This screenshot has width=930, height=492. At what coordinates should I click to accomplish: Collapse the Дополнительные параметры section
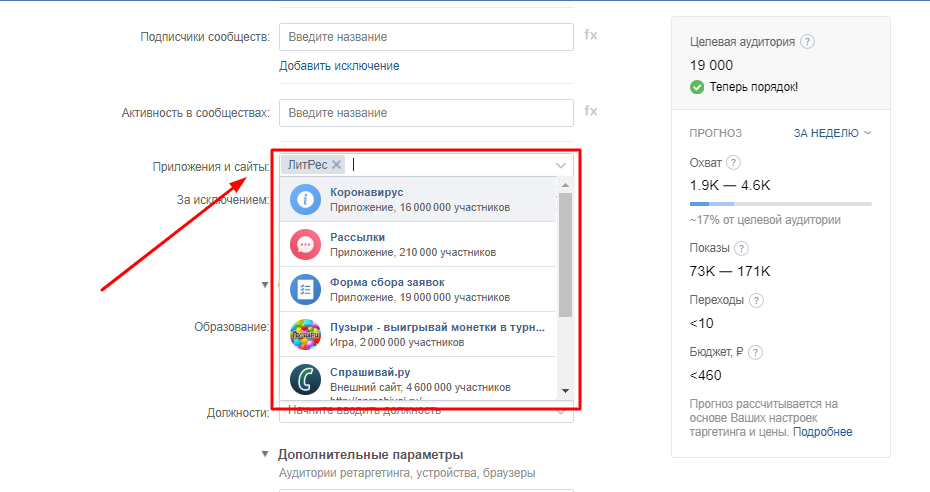(265, 454)
